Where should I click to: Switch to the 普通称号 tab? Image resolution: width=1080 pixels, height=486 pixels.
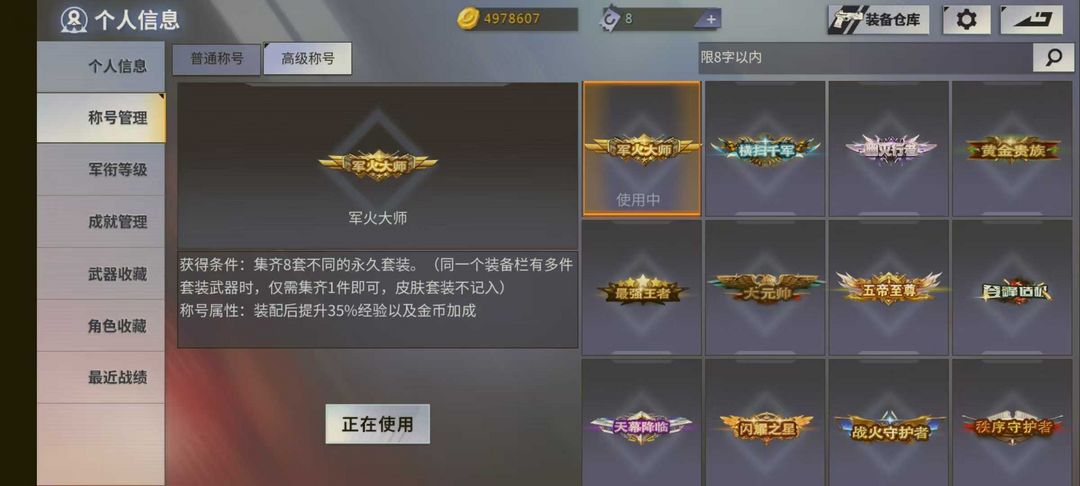[x=216, y=59]
